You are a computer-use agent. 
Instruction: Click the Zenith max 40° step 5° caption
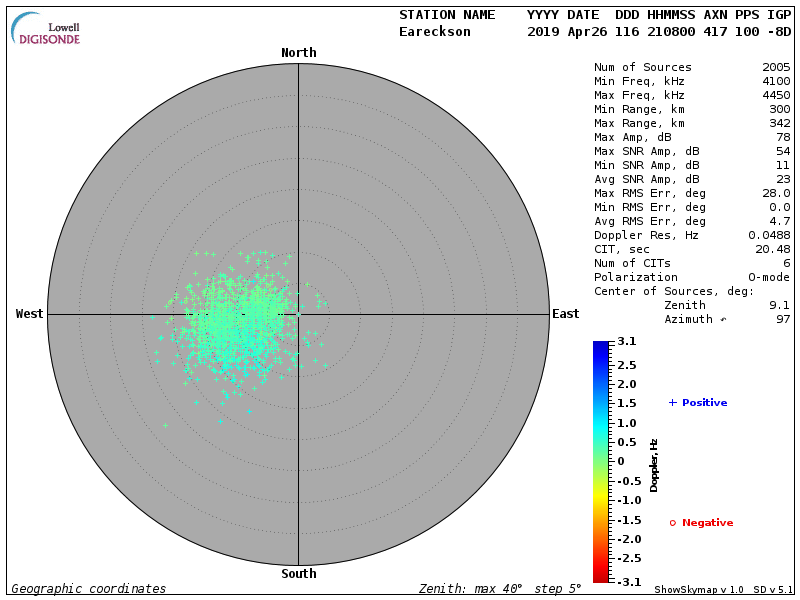pyautogui.click(x=500, y=589)
